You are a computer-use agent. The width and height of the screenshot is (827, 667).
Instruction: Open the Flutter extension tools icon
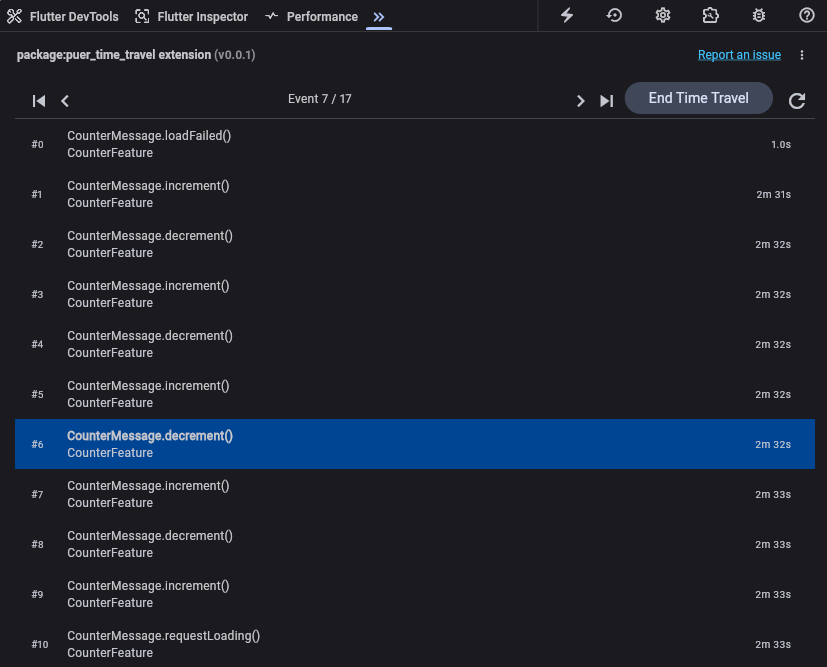710,15
